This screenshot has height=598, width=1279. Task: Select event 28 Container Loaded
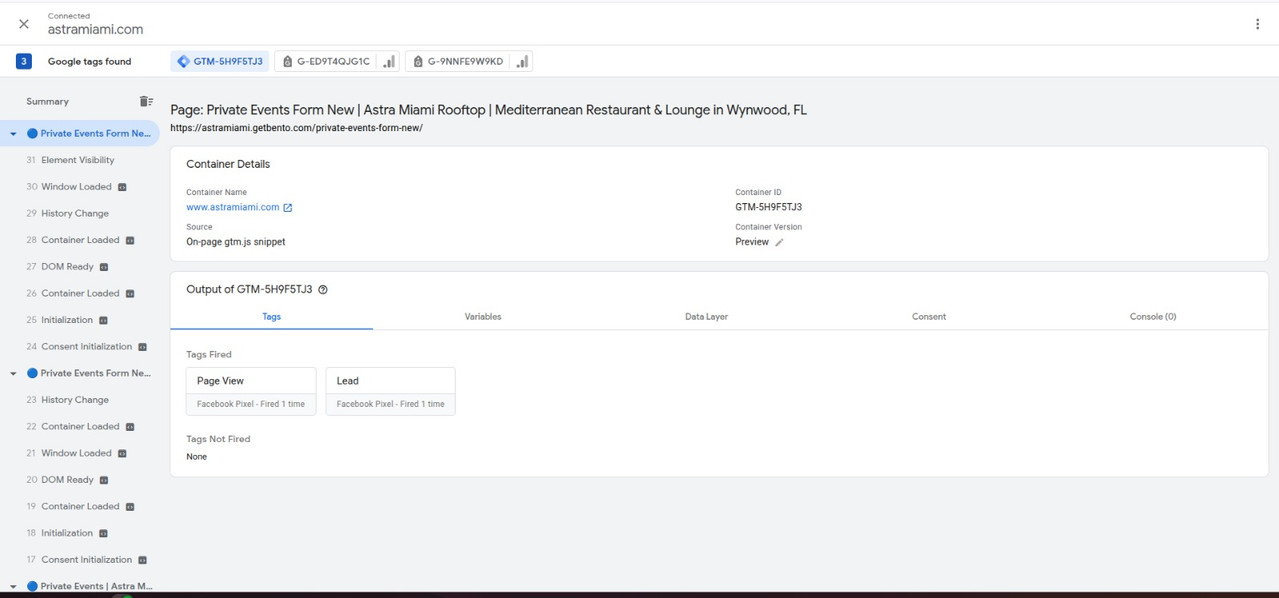coord(80,240)
